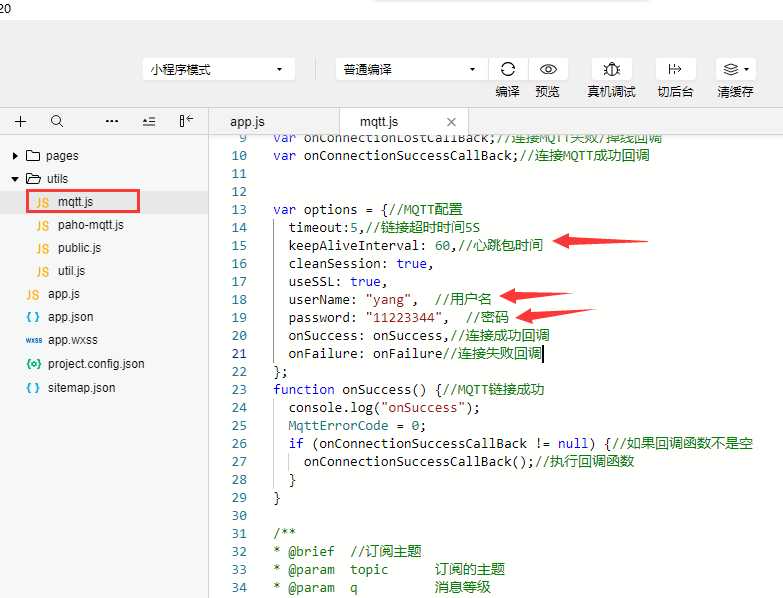Click the 清缓存 label

(736, 91)
